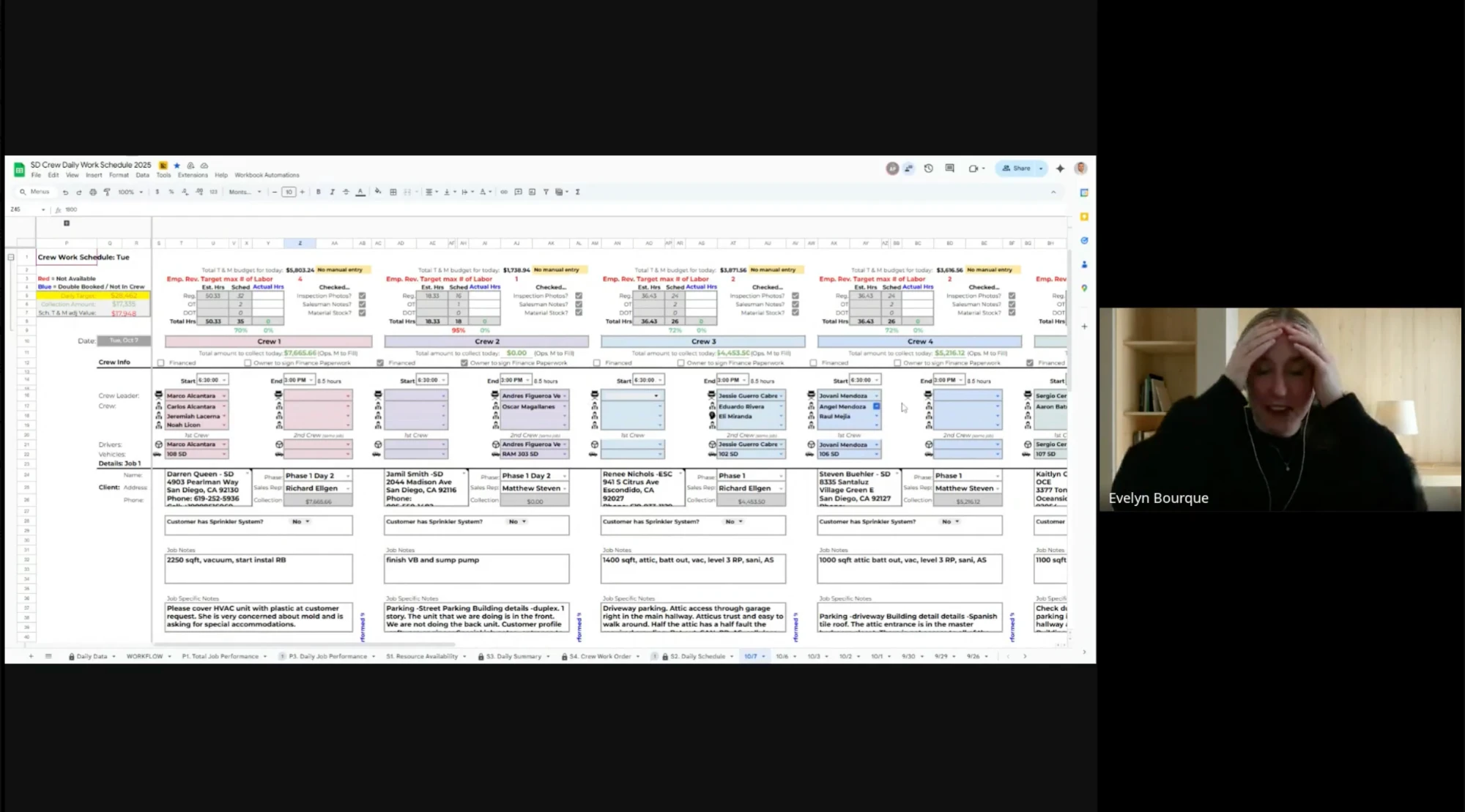The image size is (1465, 812).
Task: Open Google Tasks side panel icon
Action: (x=1084, y=240)
